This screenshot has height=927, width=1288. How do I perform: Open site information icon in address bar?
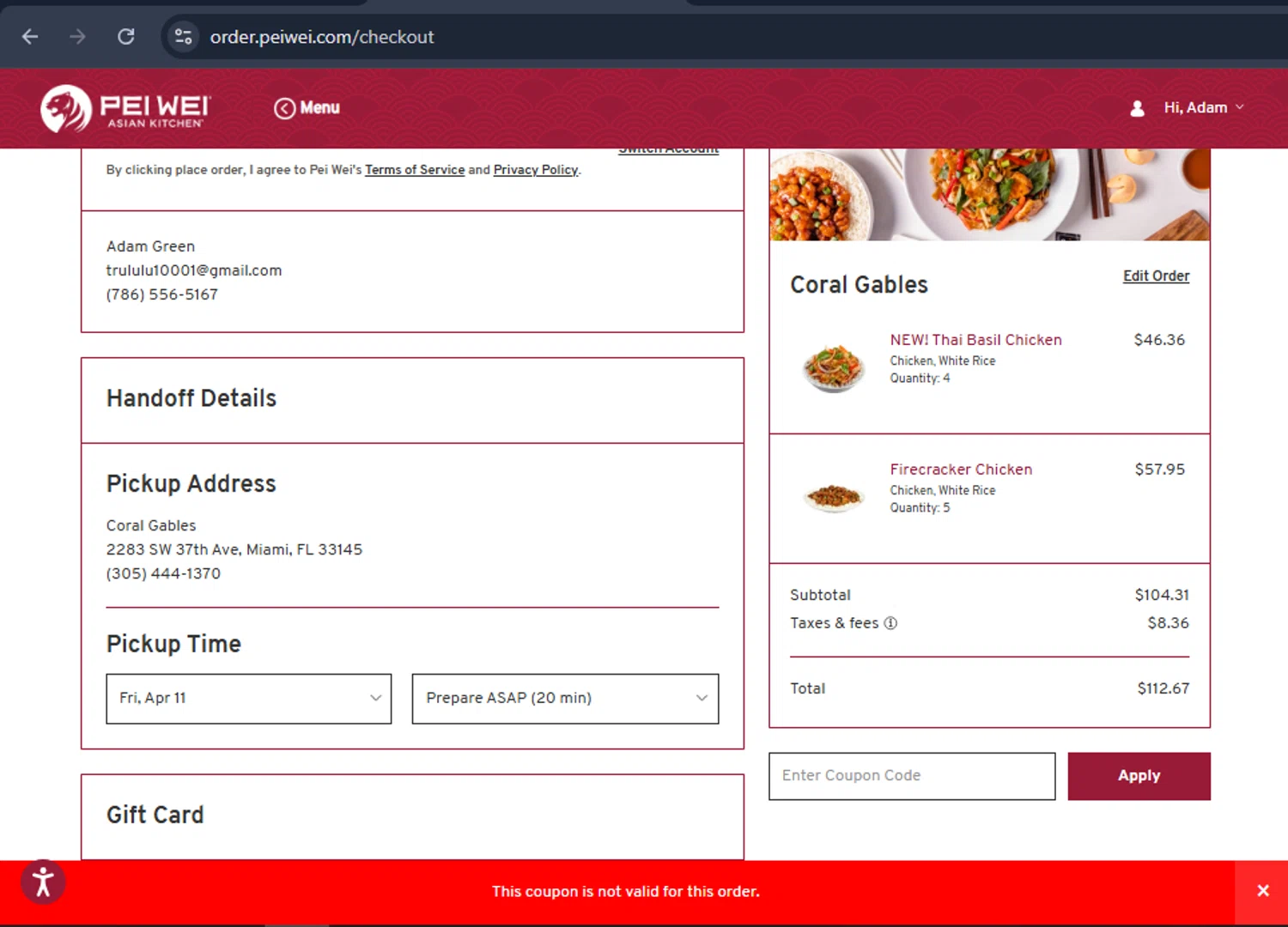pyautogui.click(x=183, y=37)
